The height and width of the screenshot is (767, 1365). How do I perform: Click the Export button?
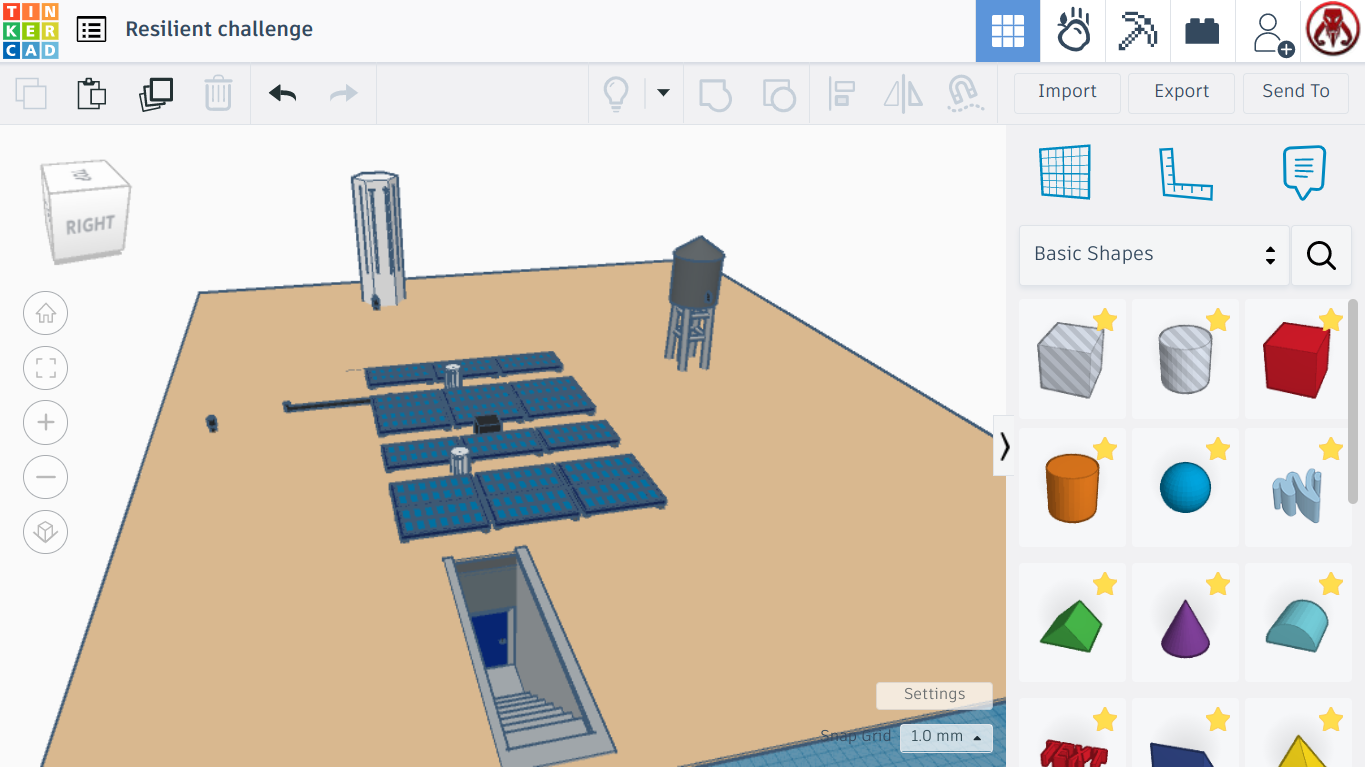click(x=1182, y=92)
